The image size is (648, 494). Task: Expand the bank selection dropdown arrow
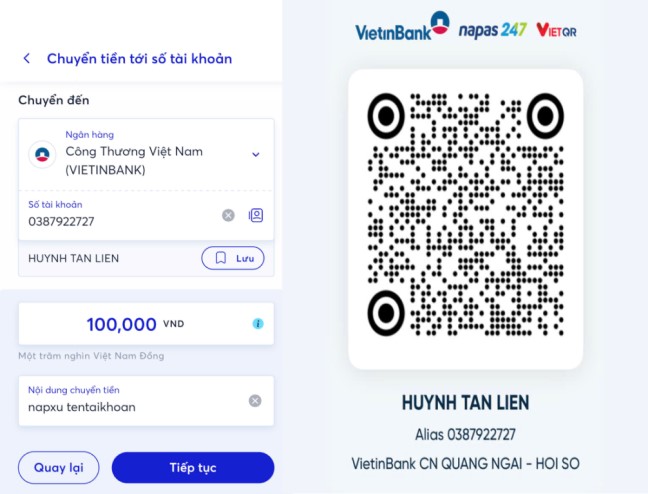click(x=256, y=155)
